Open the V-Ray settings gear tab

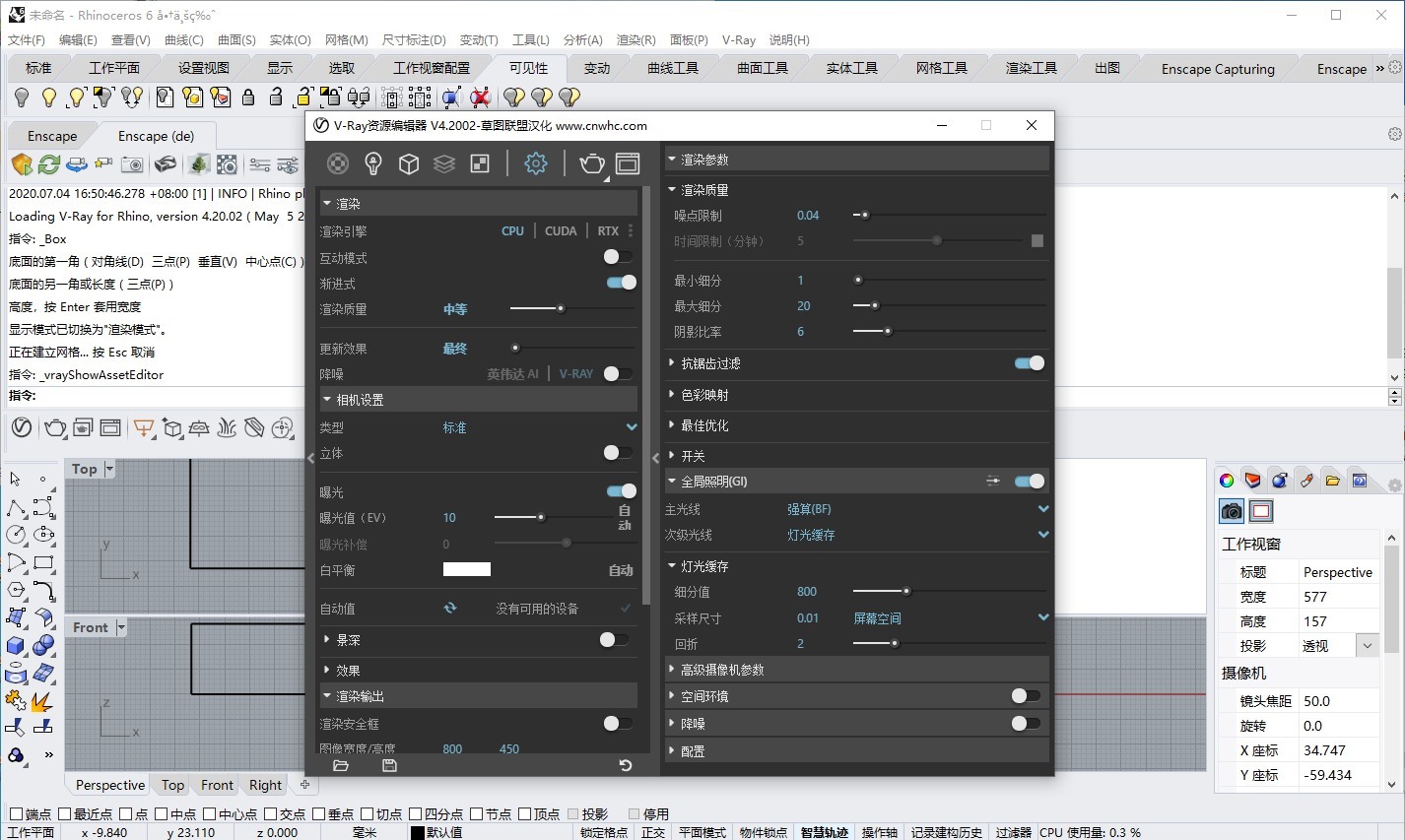coord(535,163)
